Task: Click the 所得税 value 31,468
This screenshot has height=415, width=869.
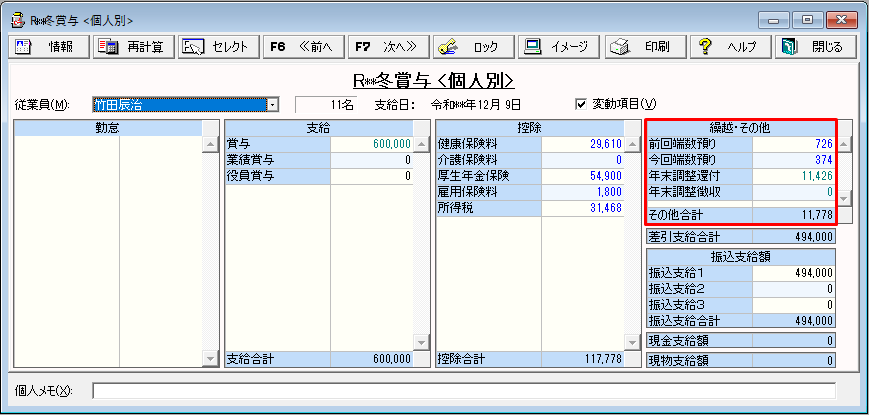Action: tap(582, 208)
